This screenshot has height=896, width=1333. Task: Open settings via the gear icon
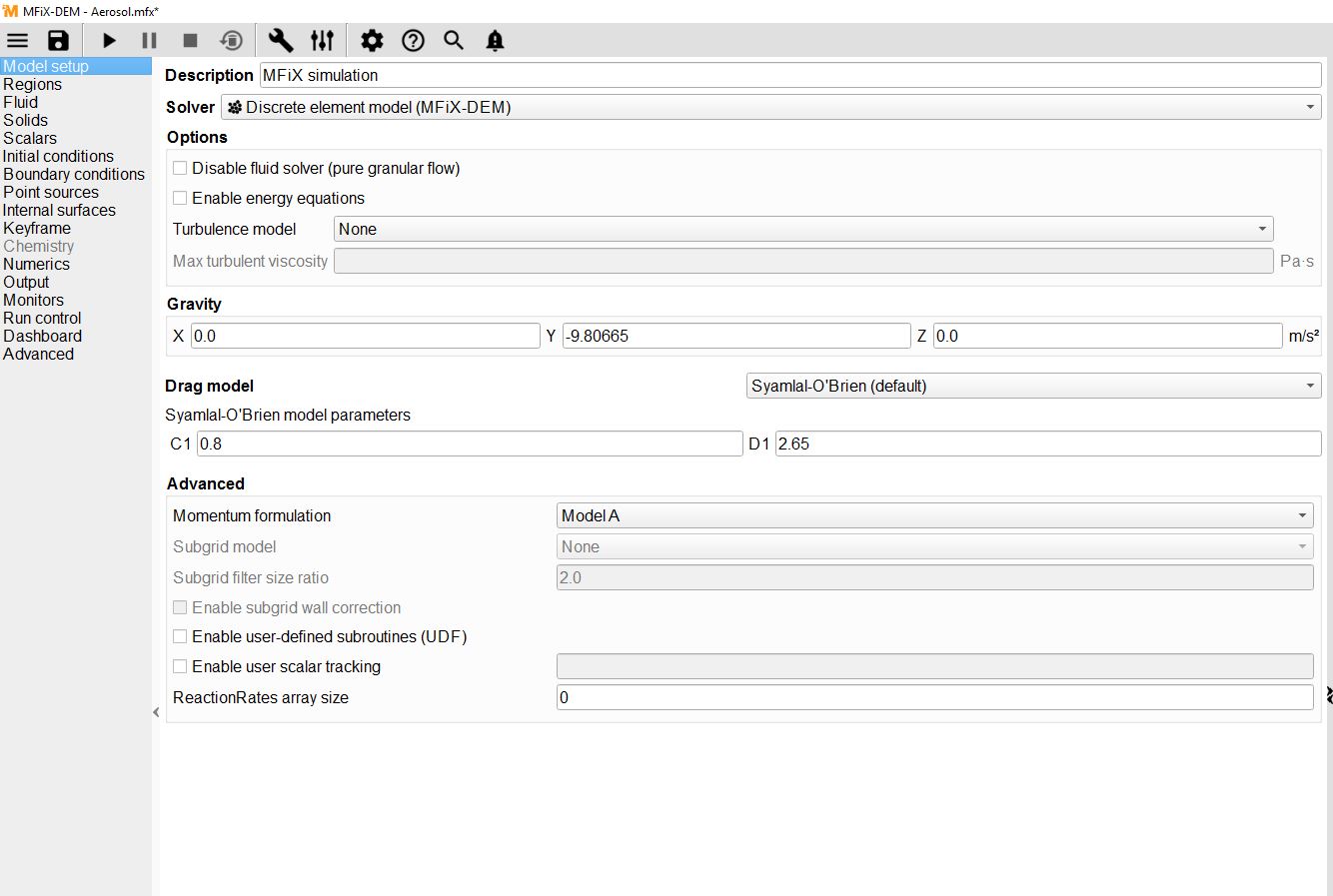[x=372, y=41]
